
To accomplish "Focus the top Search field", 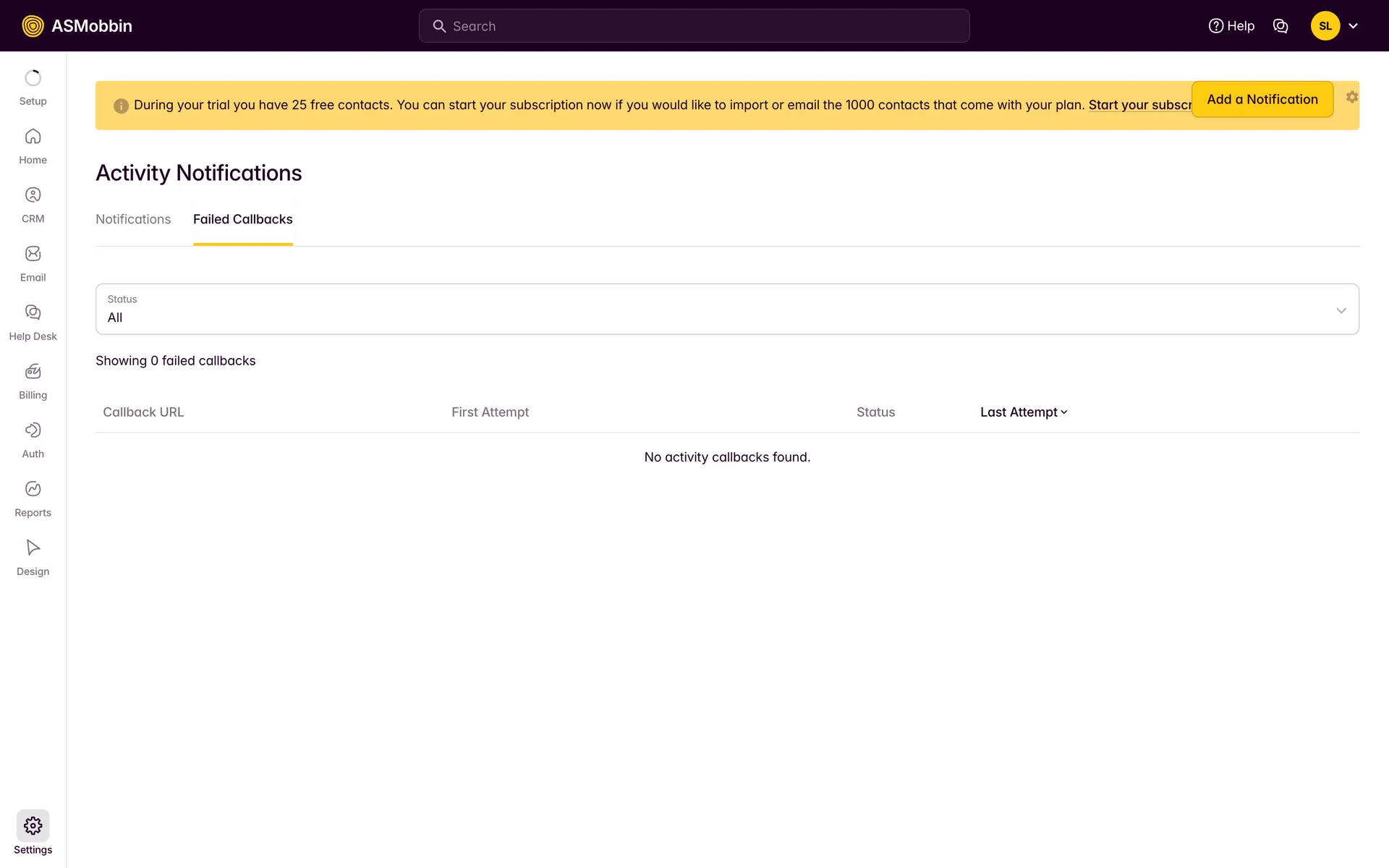I will (x=694, y=26).
